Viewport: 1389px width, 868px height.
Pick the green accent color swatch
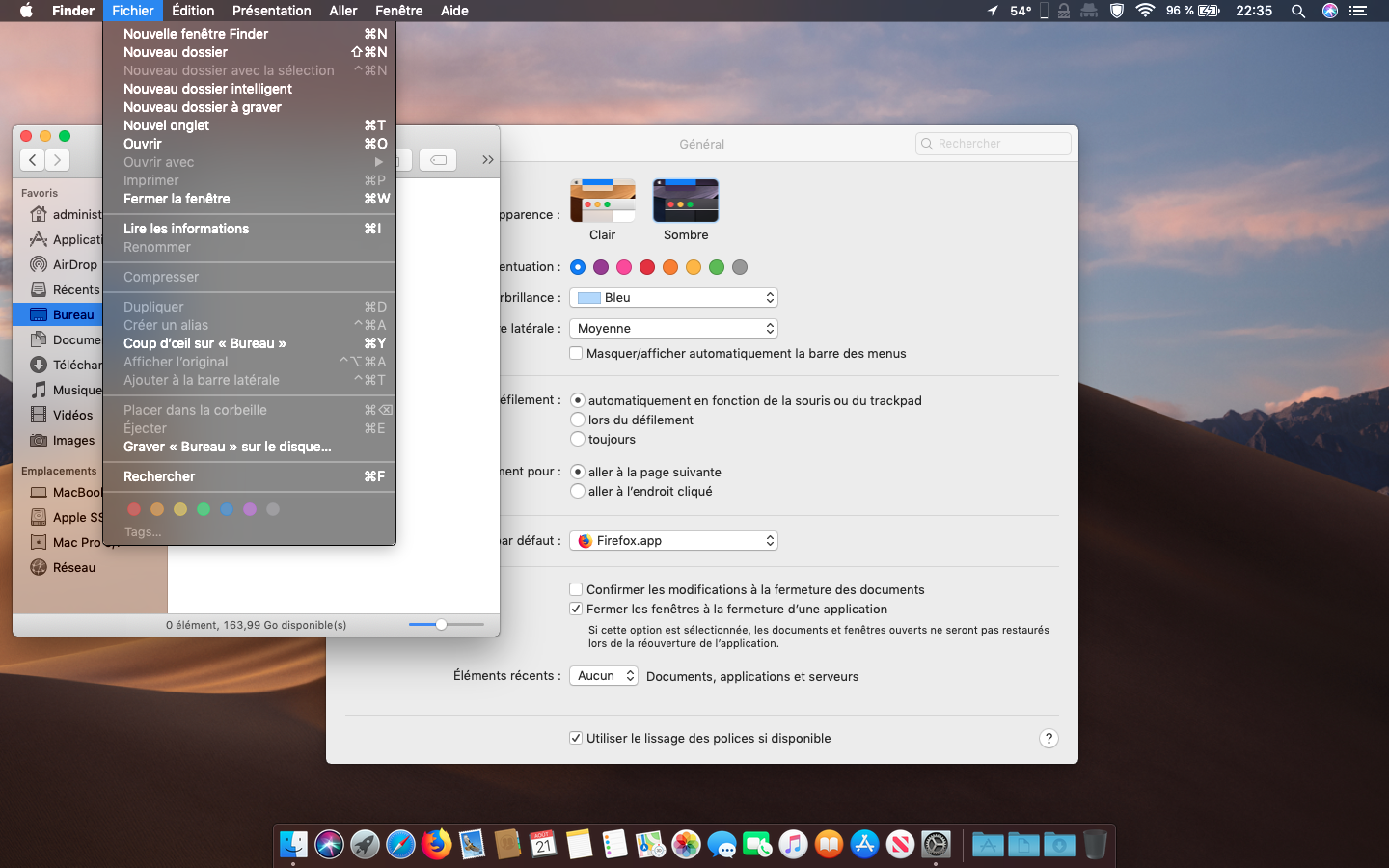(x=717, y=267)
